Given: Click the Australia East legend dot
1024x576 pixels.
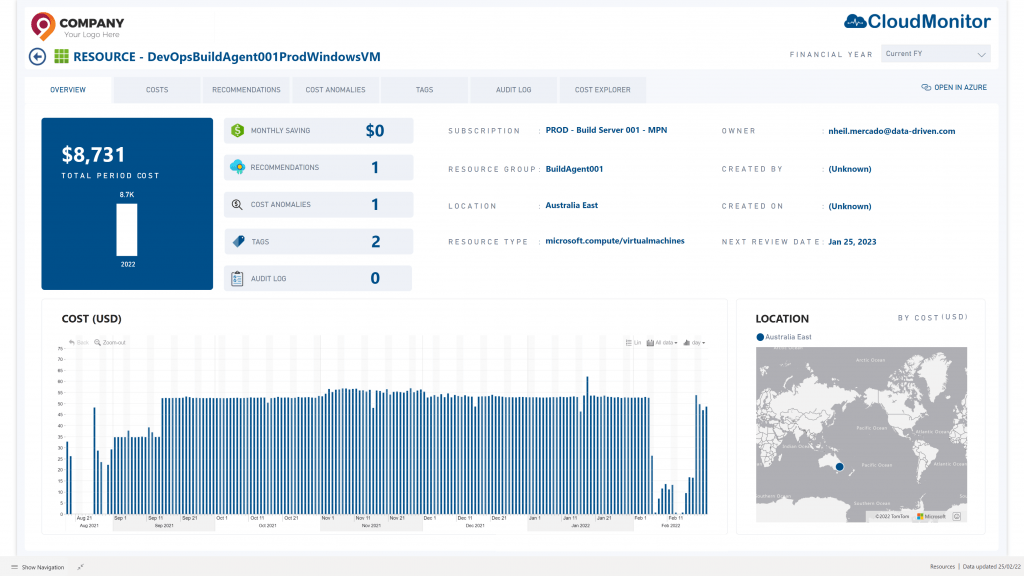Looking at the screenshot, I should tap(760, 337).
